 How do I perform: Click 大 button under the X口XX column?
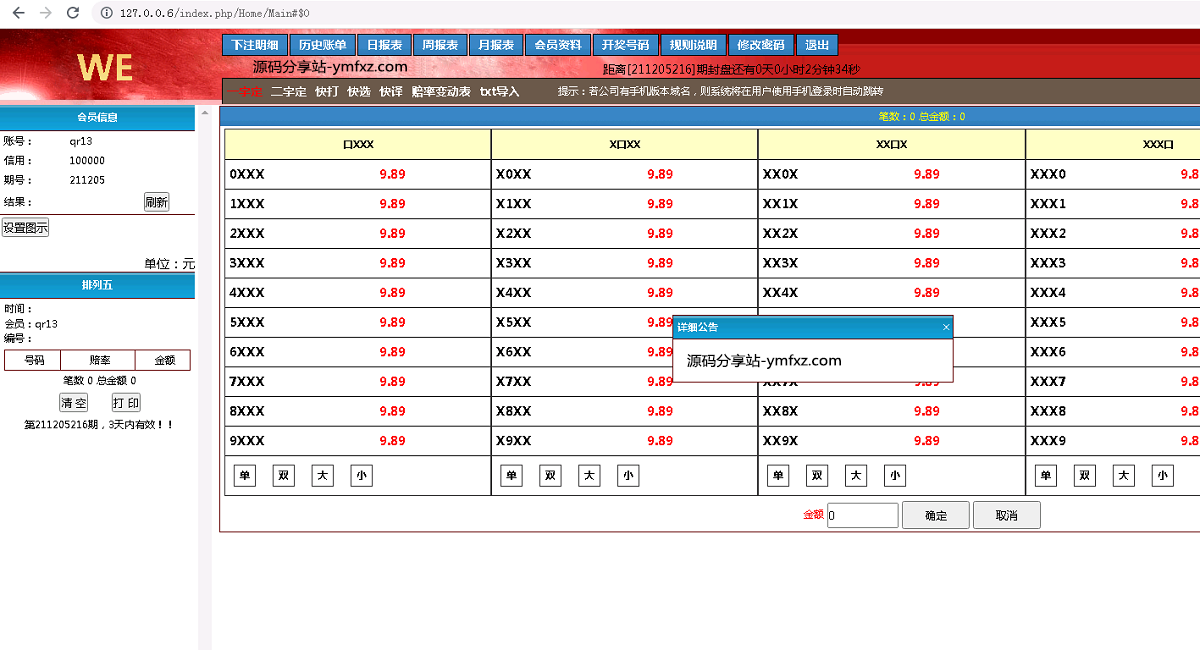589,476
